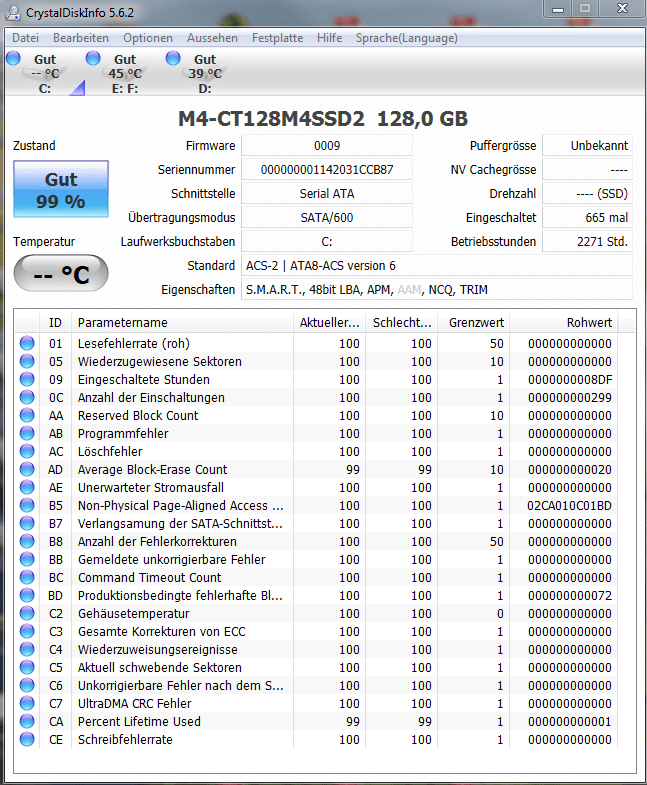Click status icon for Non-Physical Page-Aligned Access
The height and width of the screenshot is (785, 647).
[27, 506]
